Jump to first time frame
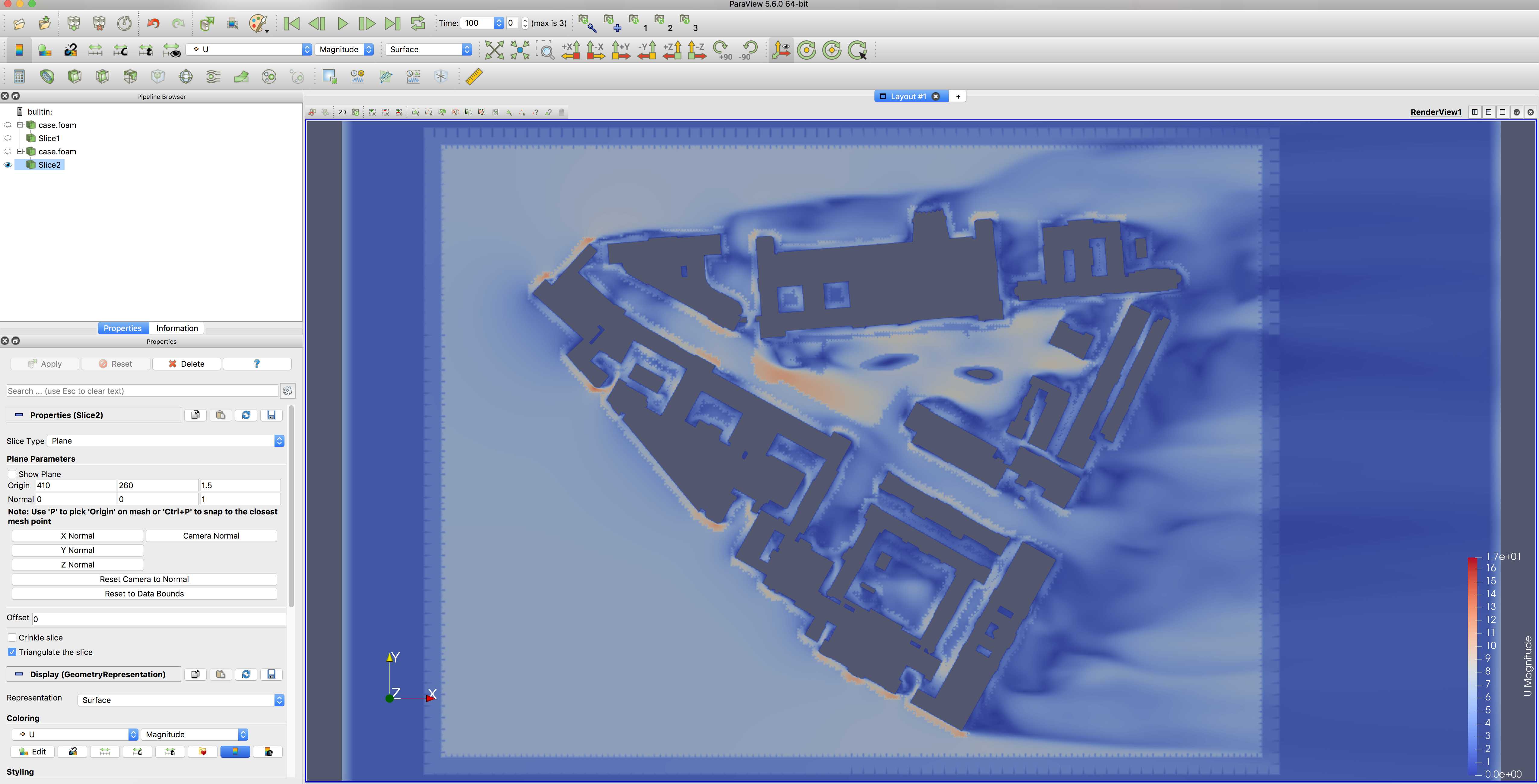Image resolution: width=1539 pixels, height=784 pixels. (292, 23)
